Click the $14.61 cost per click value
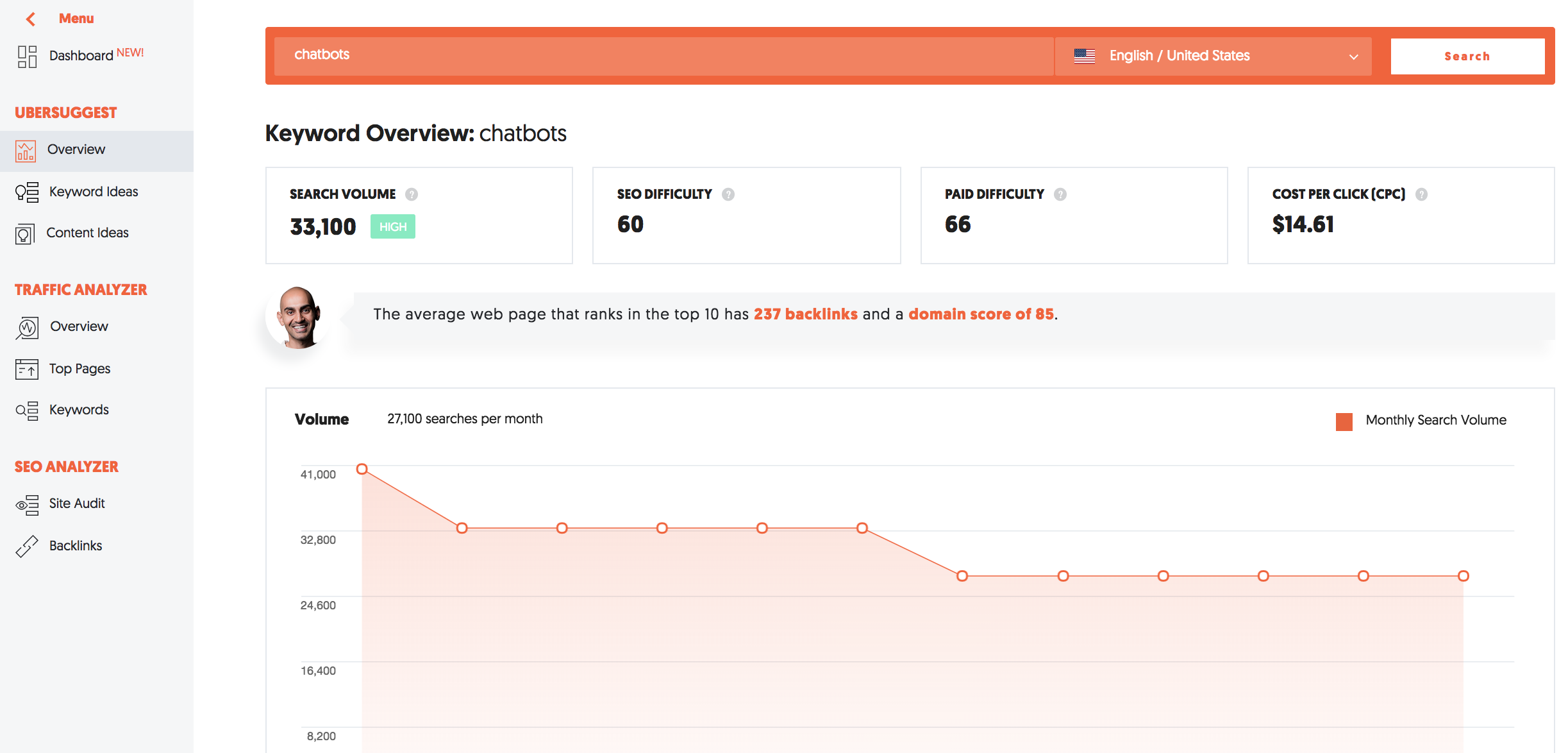Viewport: 1568px width, 753px height. 1303,224
